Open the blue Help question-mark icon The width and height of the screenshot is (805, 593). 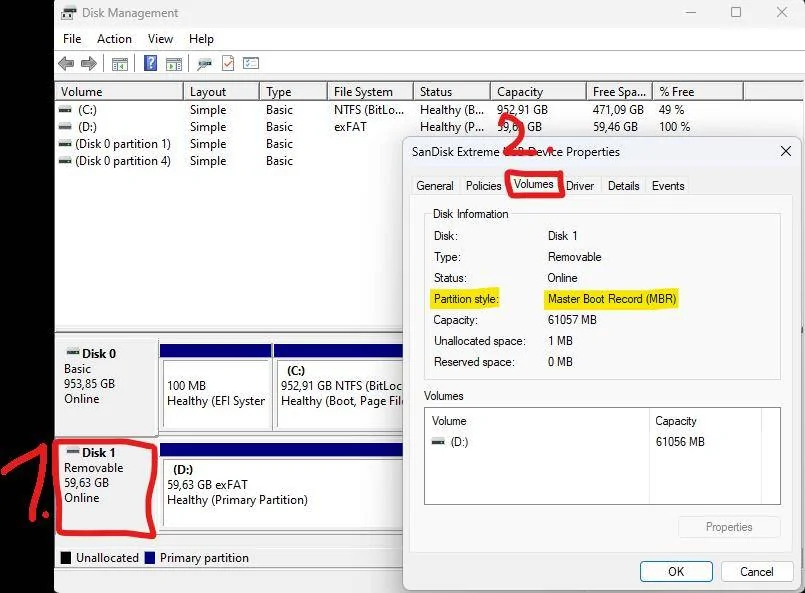click(x=150, y=63)
